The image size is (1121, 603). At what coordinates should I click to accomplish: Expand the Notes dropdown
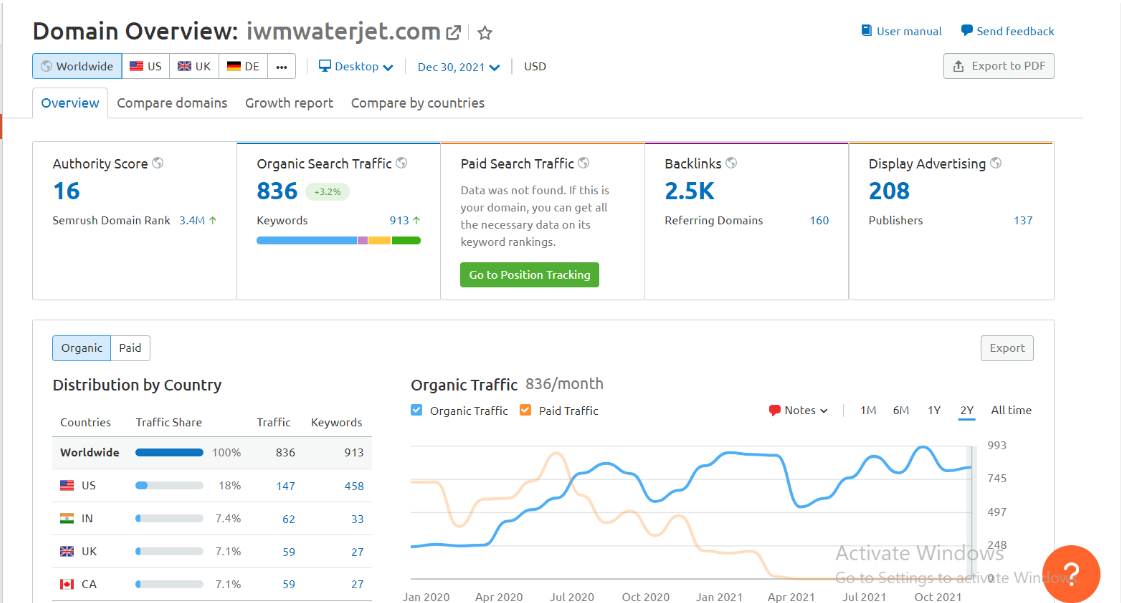(799, 411)
